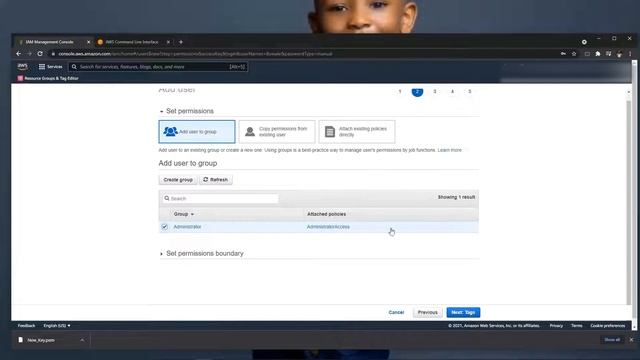
Task: Open Resource Groups & Tag Editor shortcut
Action: (48, 78)
